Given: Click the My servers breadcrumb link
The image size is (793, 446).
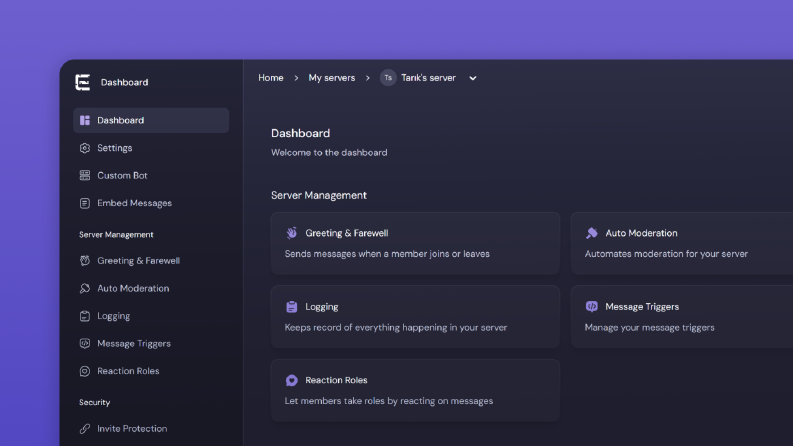Looking at the screenshot, I should [332, 78].
